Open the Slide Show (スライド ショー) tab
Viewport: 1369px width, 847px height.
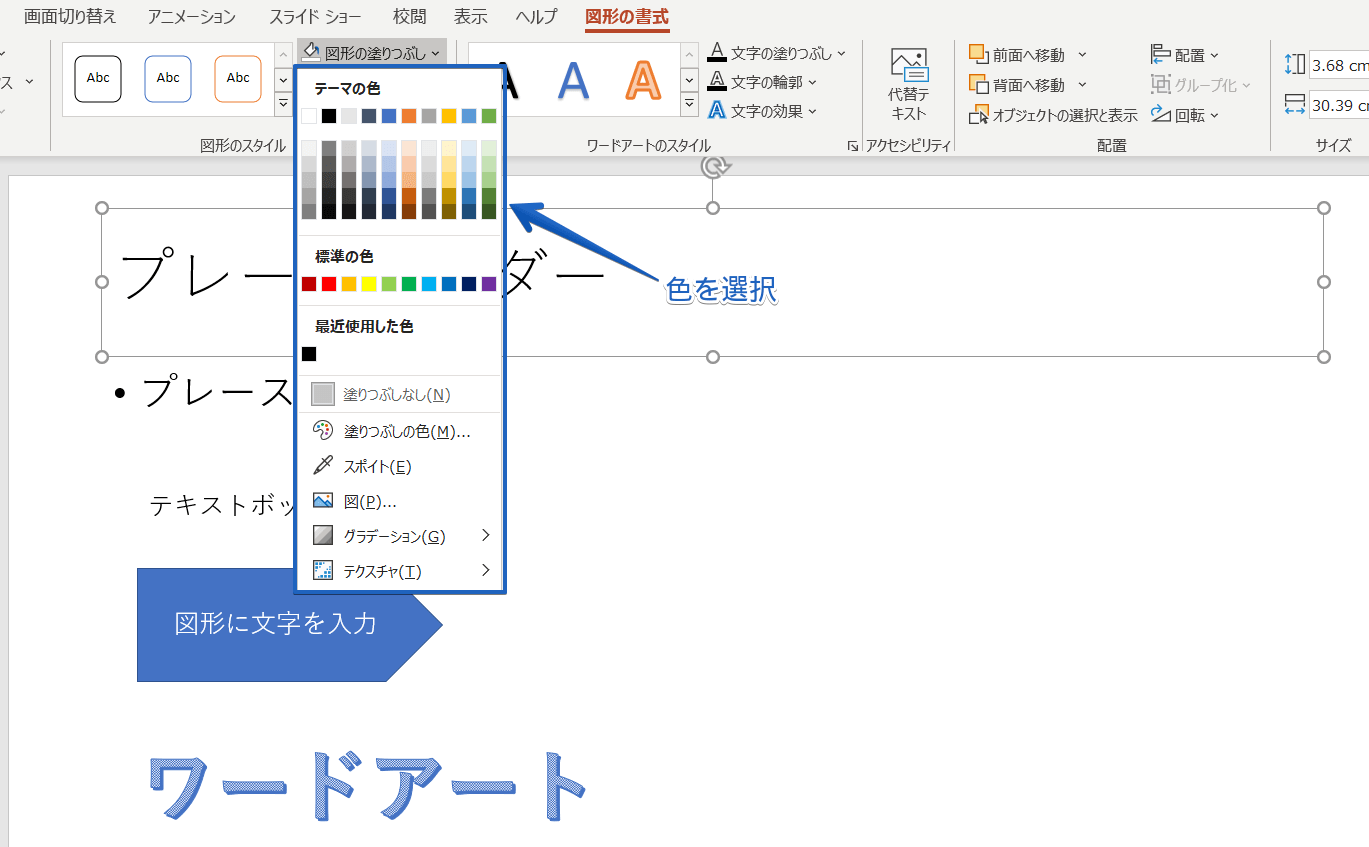(315, 17)
